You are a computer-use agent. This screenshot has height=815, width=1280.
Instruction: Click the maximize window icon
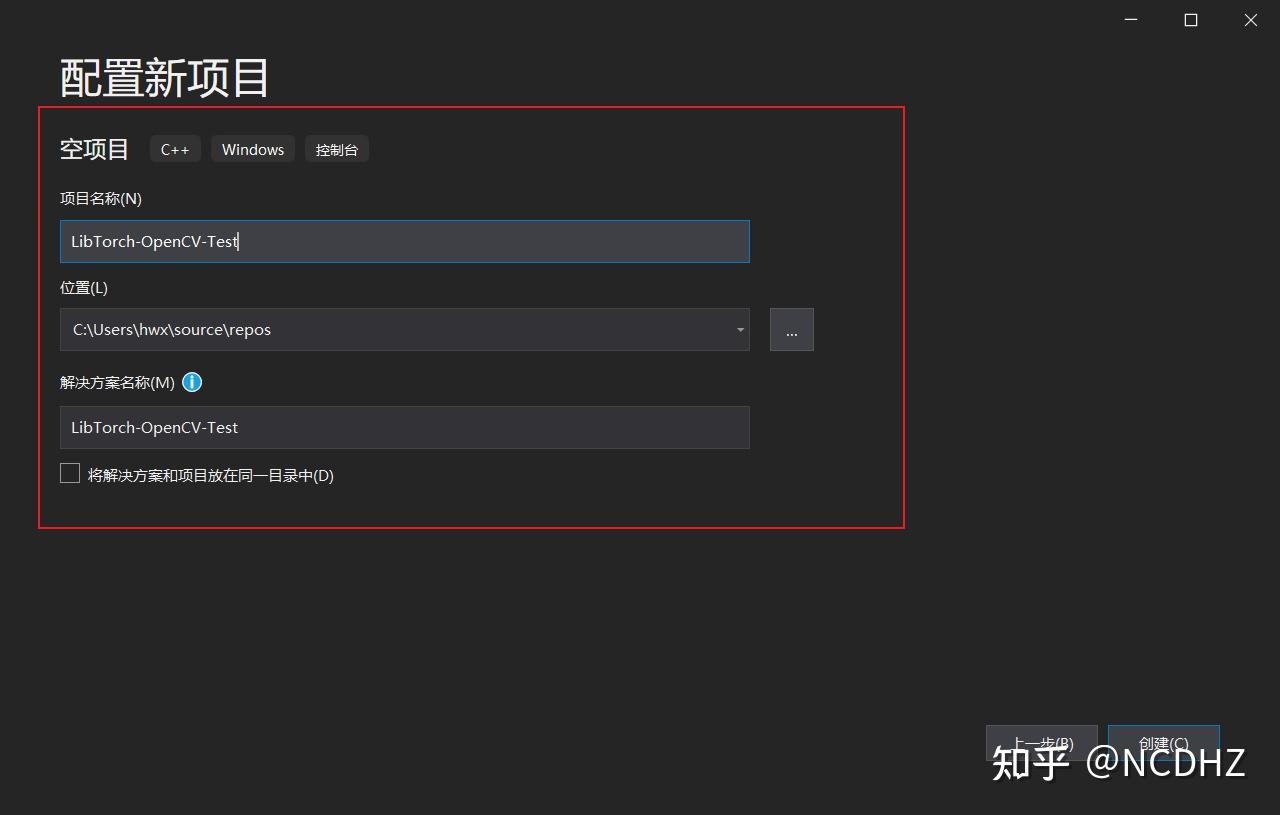(1190, 19)
